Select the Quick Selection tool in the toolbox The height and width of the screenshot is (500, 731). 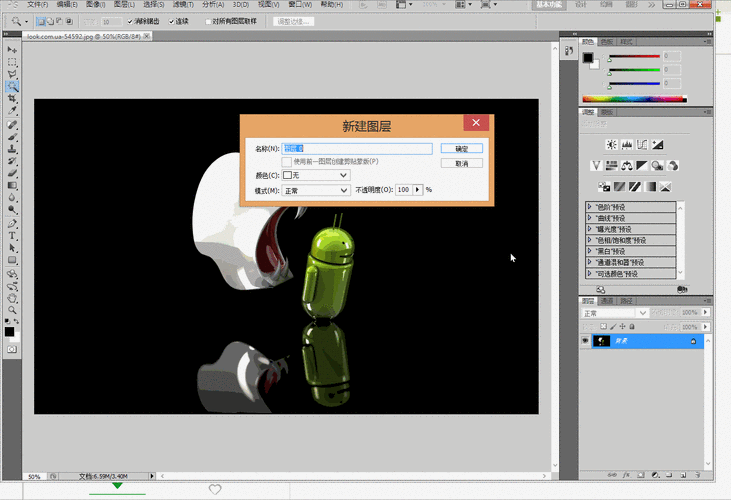pyautogui.click(x=12, y=86)
